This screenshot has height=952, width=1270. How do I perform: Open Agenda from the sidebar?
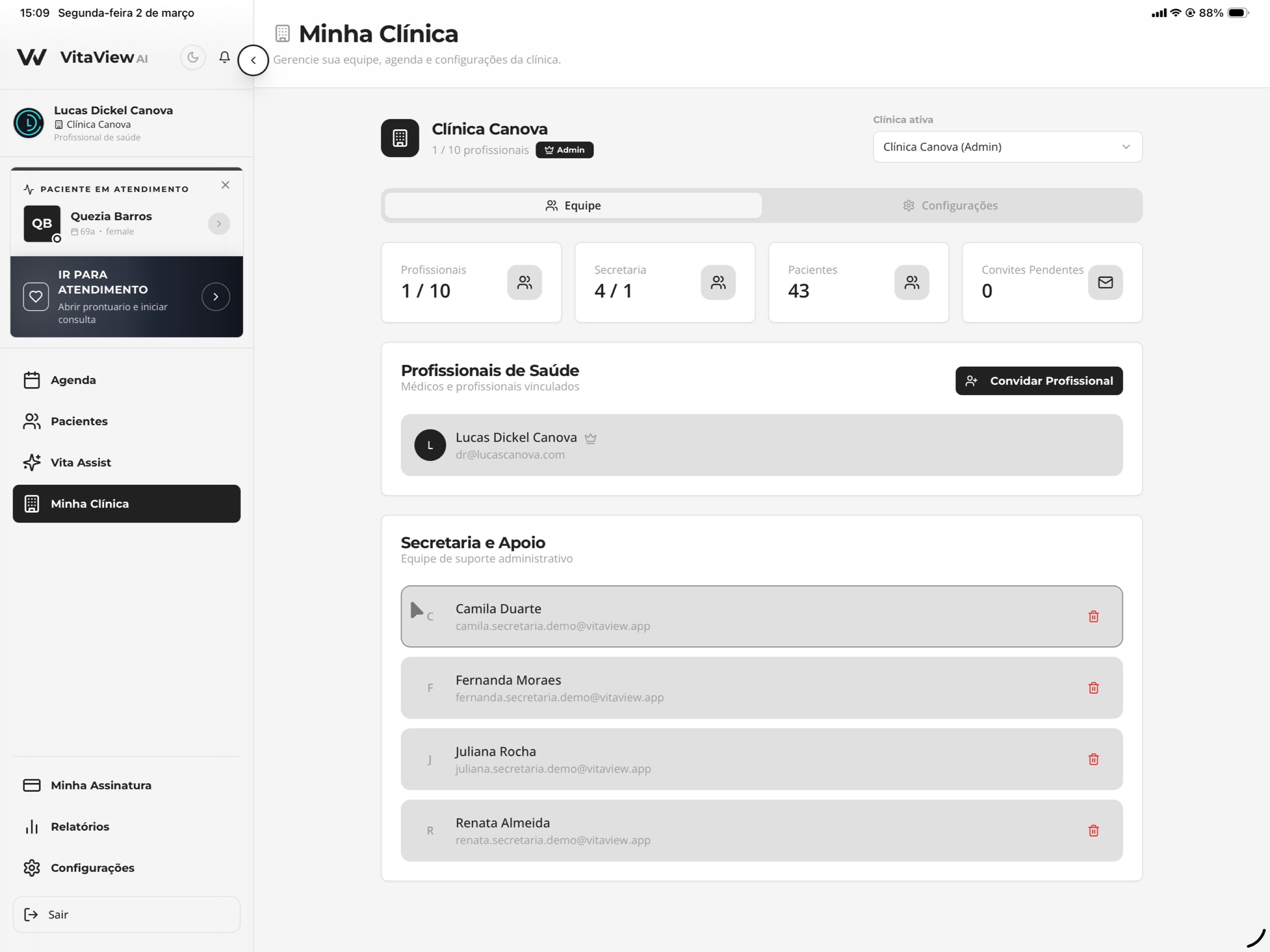(126, 380)
